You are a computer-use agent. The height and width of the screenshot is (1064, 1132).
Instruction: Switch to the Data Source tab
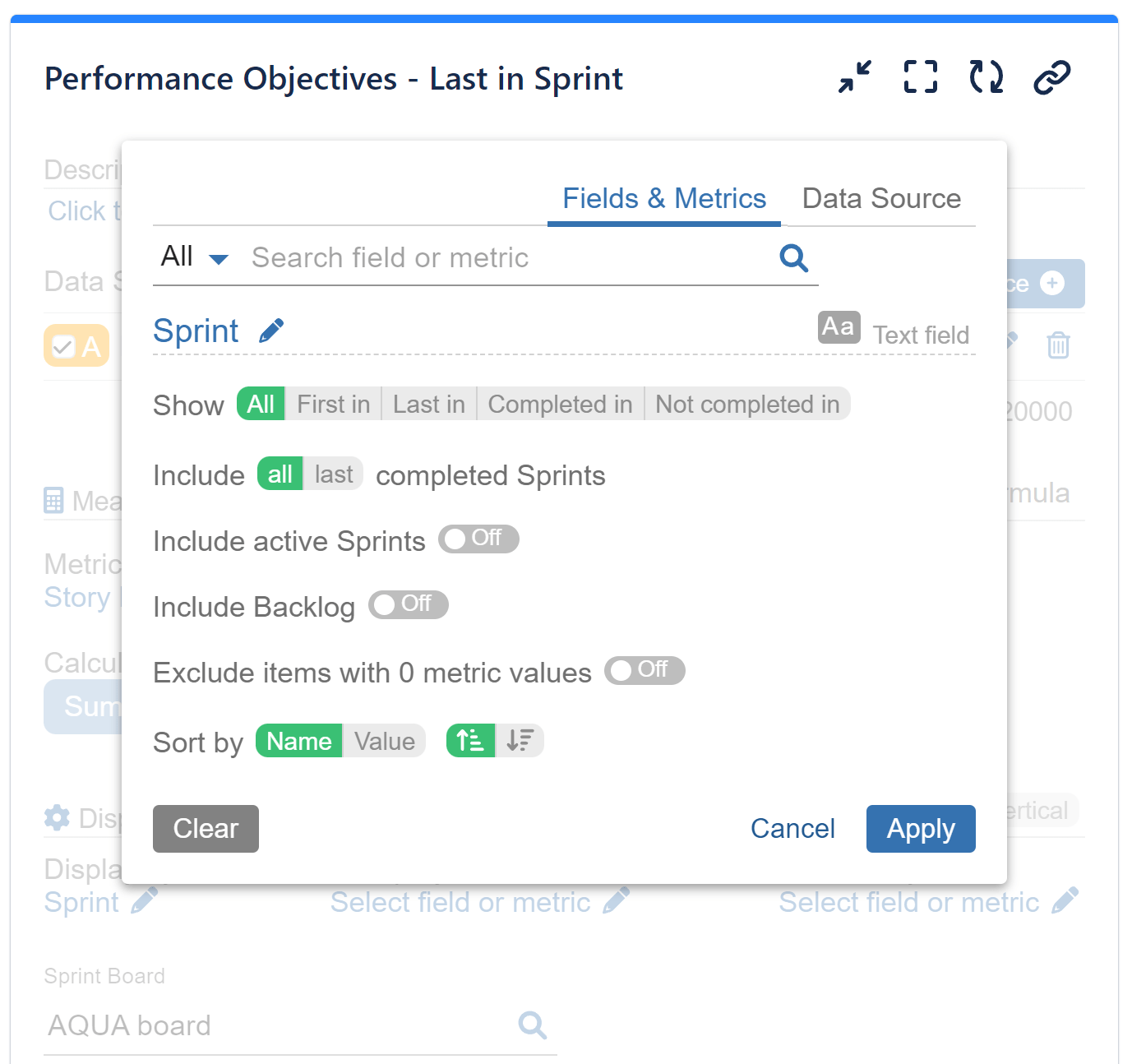pyautogui.click(x=880, y=198)
